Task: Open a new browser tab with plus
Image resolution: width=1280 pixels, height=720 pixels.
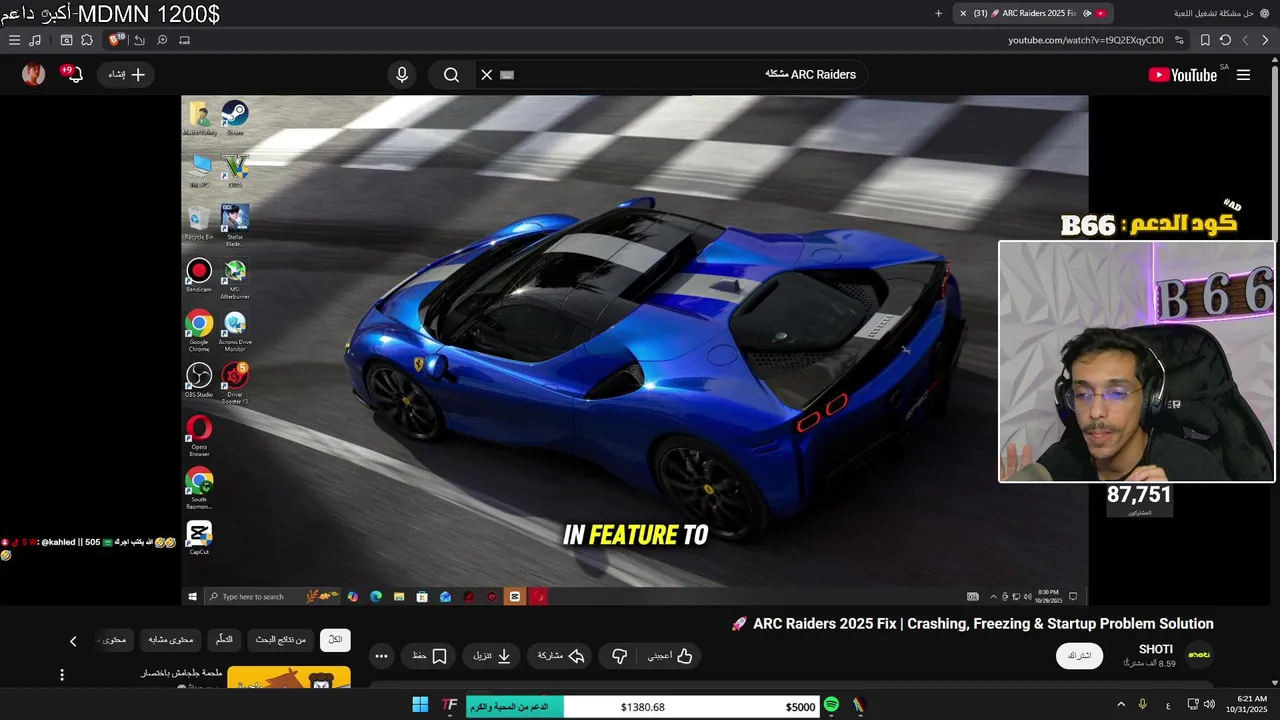Action: 938,13
